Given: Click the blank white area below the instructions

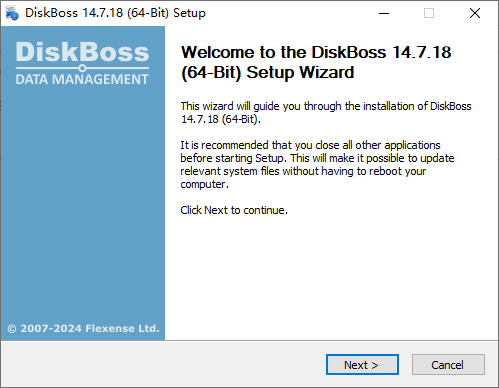Looking at the screenshot, I should (x=330, y=277).
